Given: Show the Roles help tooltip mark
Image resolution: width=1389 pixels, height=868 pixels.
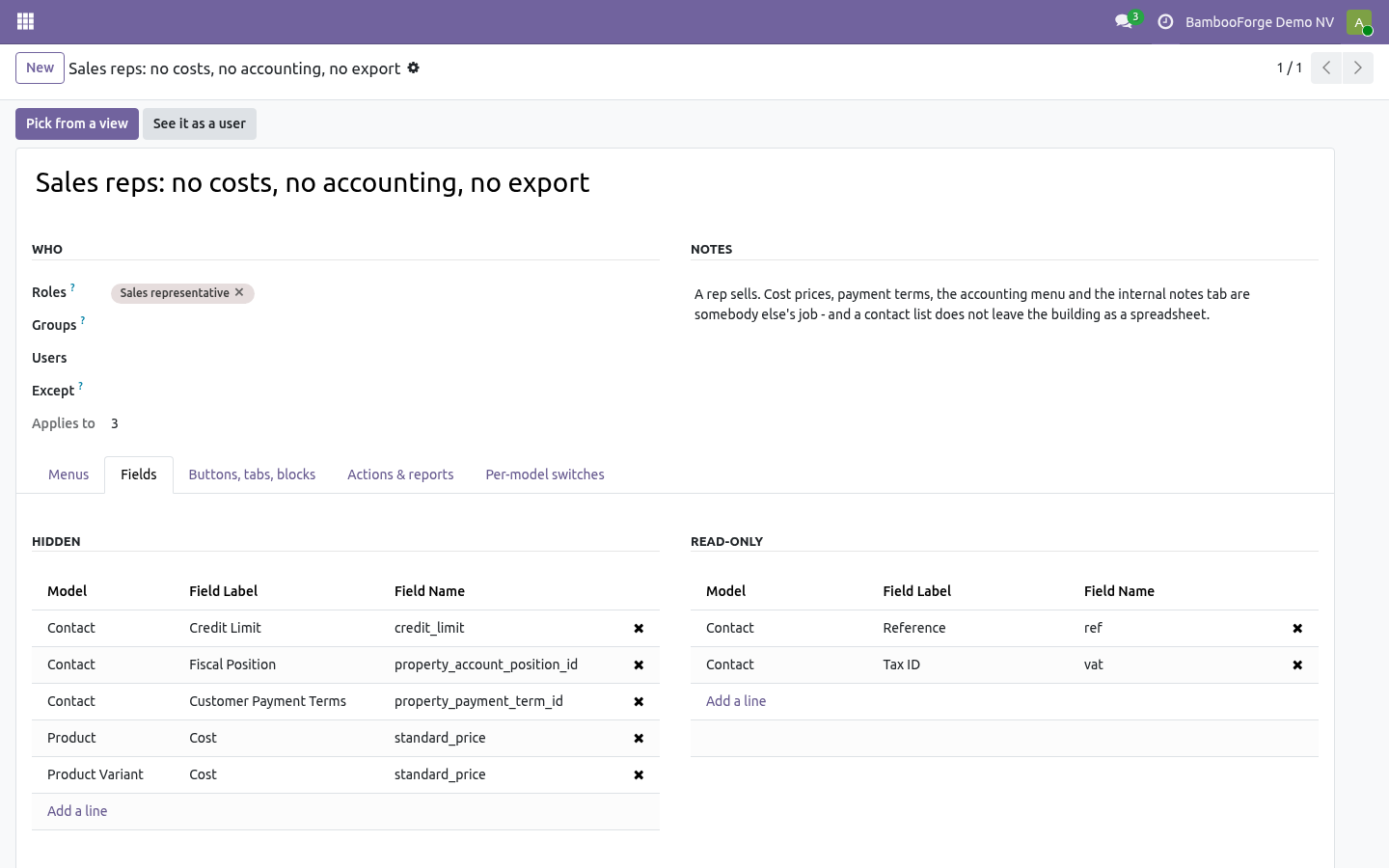Looking at the screenshot, I should [72, 287].
